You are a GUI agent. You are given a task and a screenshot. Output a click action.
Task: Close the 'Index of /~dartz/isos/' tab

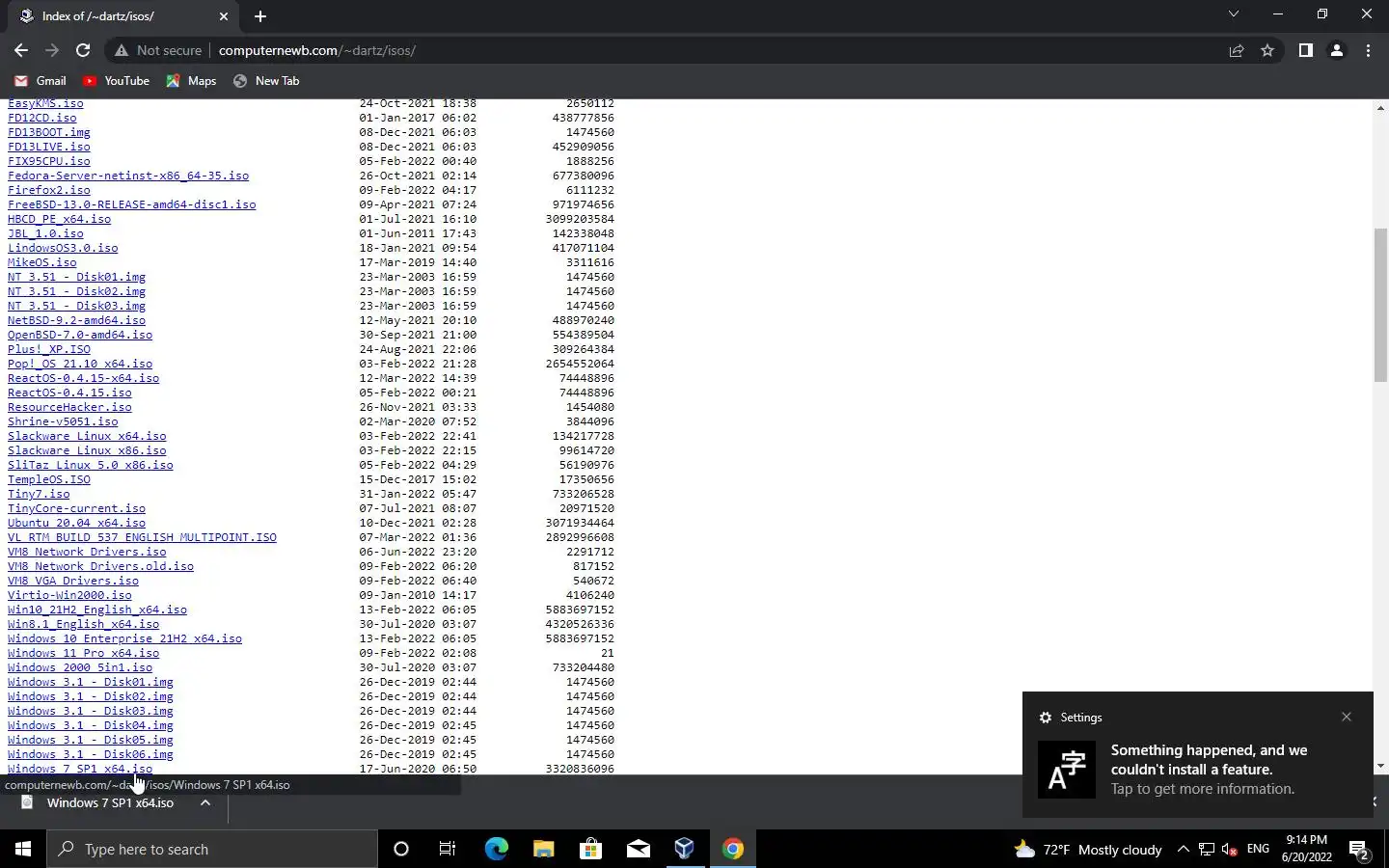(x=224, y=16)
